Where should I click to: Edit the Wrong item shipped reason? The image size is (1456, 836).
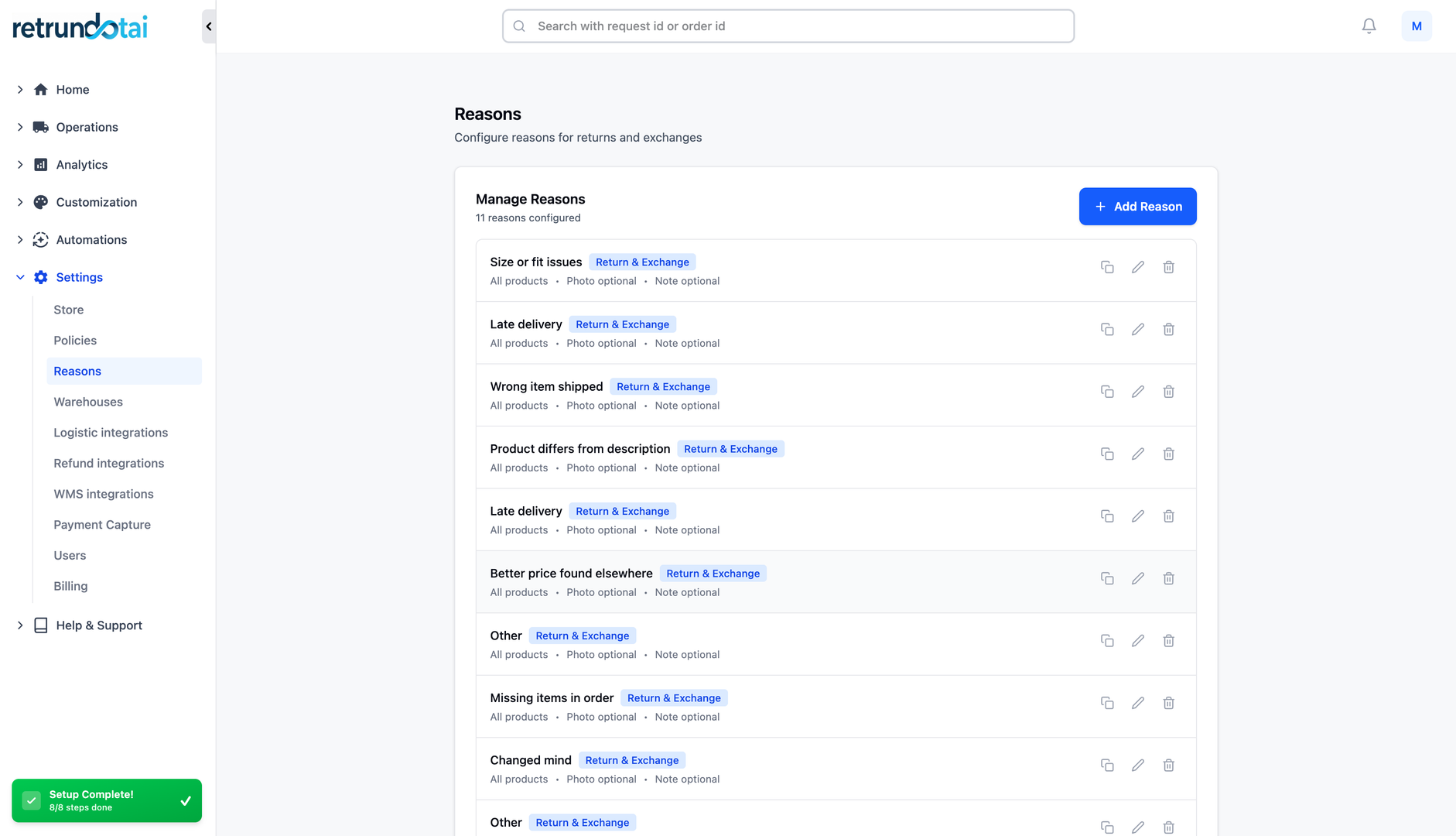1137,392
